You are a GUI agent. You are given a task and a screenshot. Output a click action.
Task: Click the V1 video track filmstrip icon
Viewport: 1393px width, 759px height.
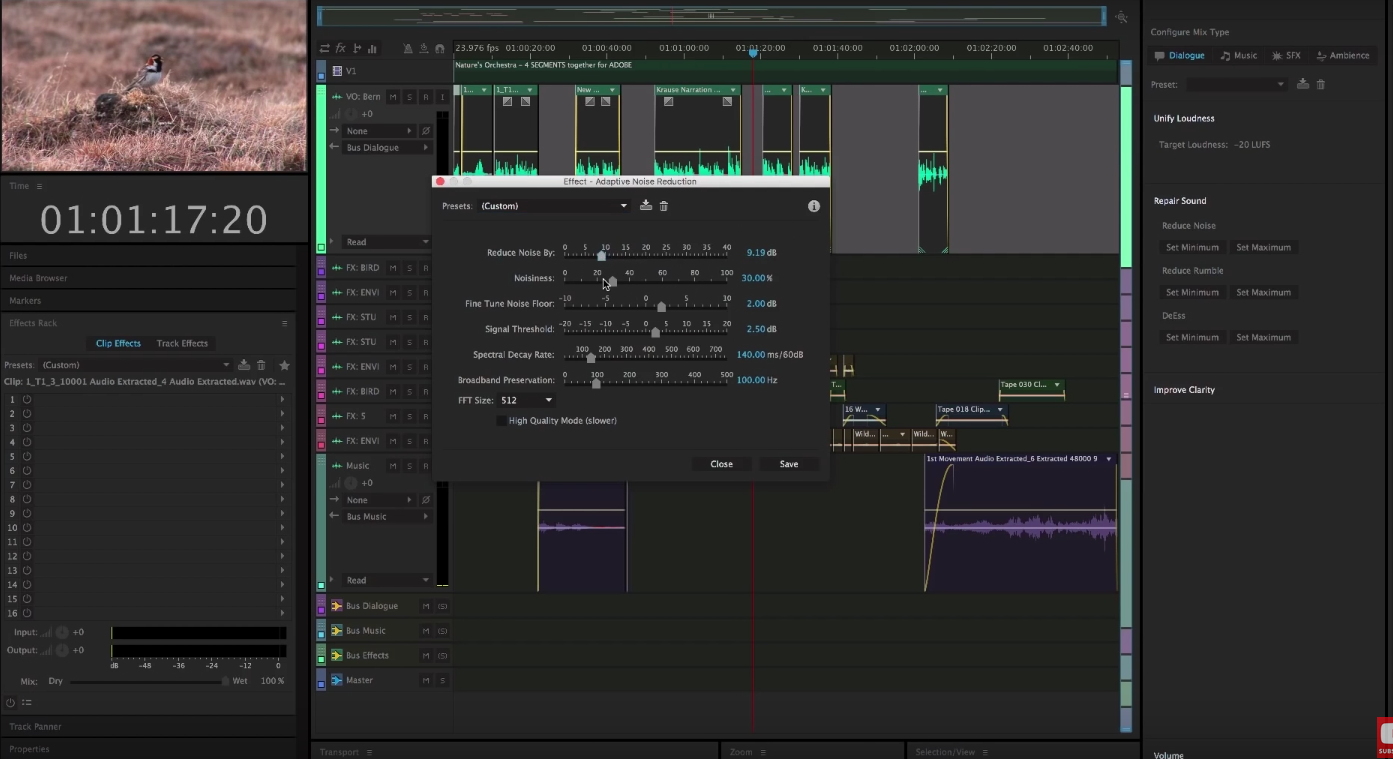(337, 71)
